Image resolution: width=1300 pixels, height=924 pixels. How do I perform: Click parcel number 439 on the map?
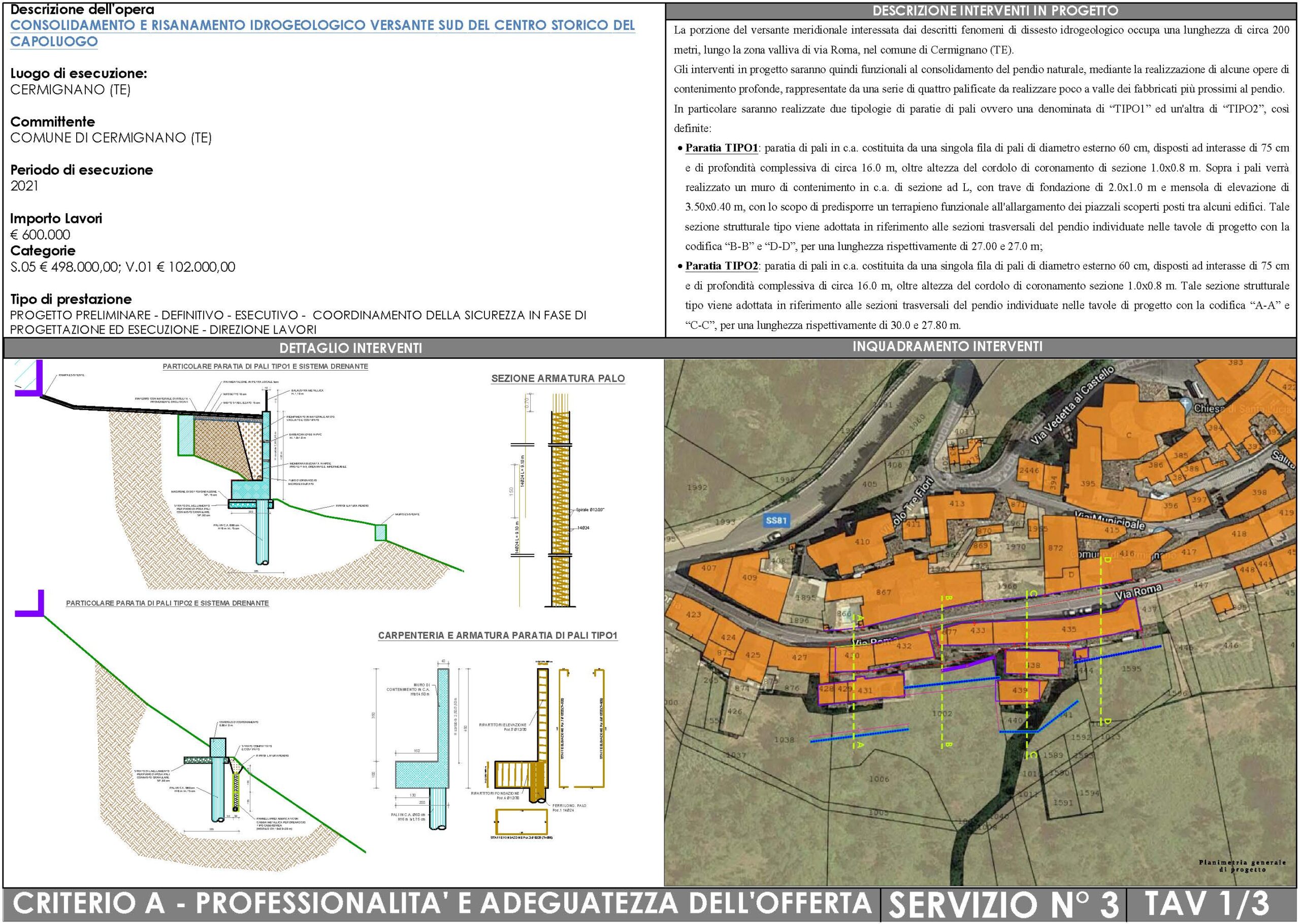click(1020, 690)
